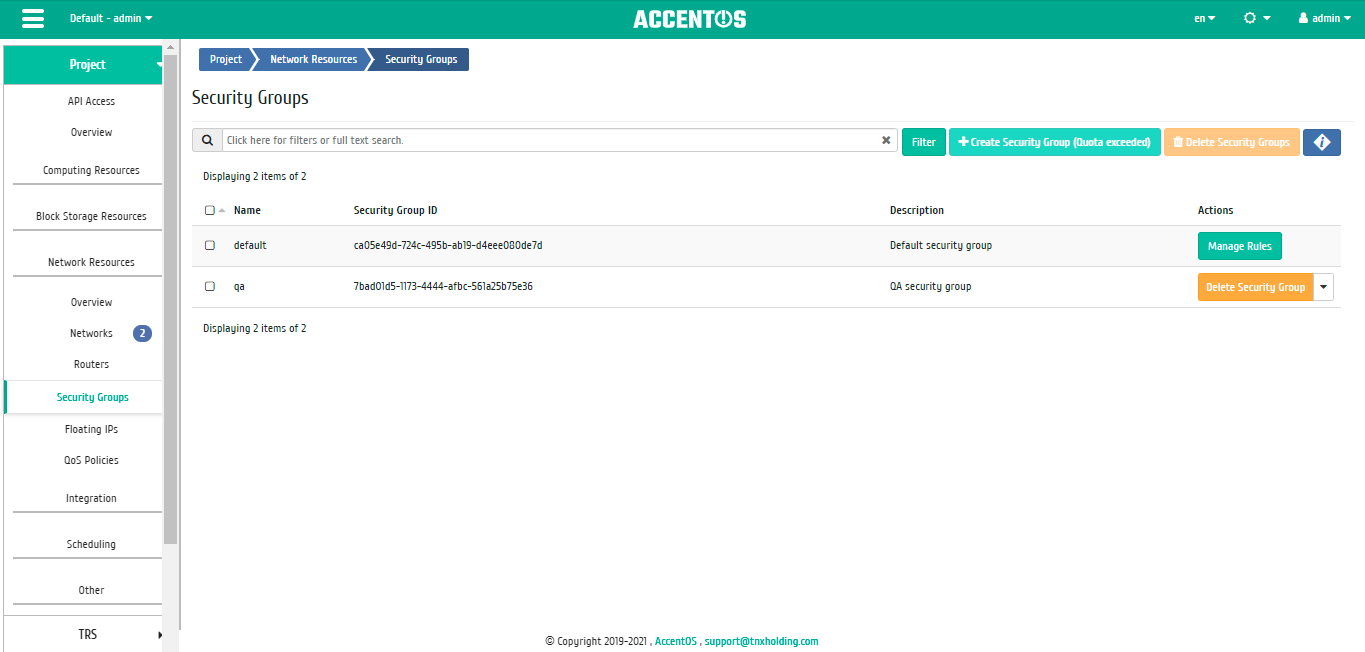1365x652 pixels.
Task: Open project Overview in sidebar
Action: (x=91, y=132)
